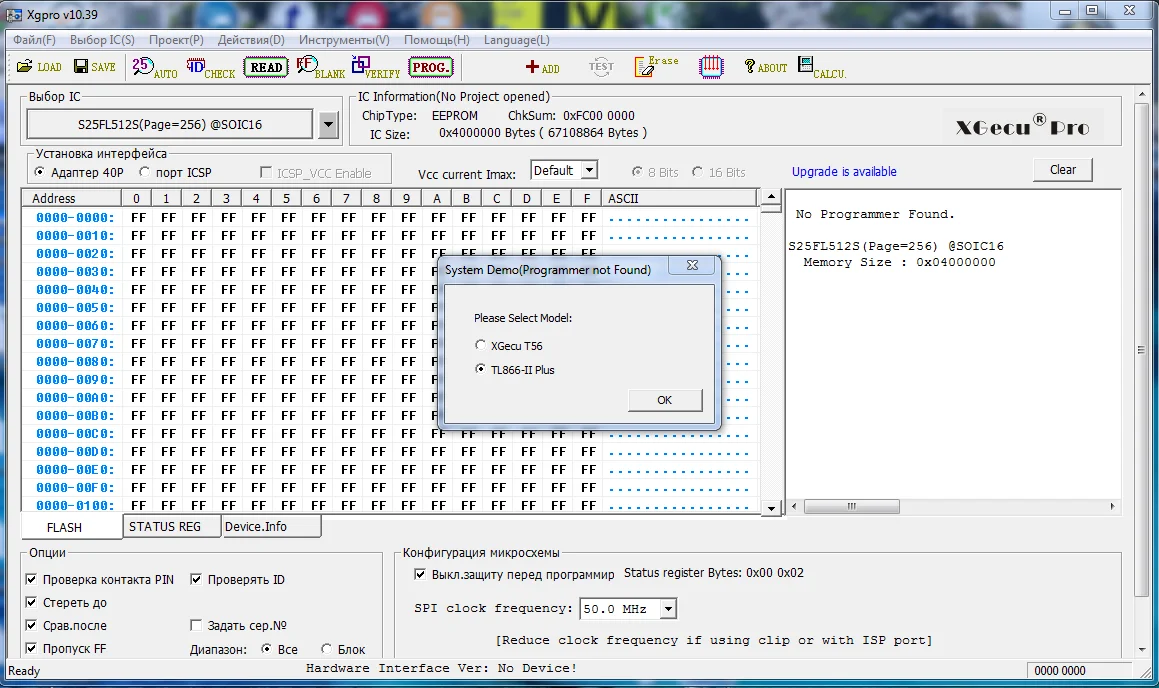Open the Выбор IC(S) menu
This screenshot has width=1159, height=688.
(x=102, y=40)
